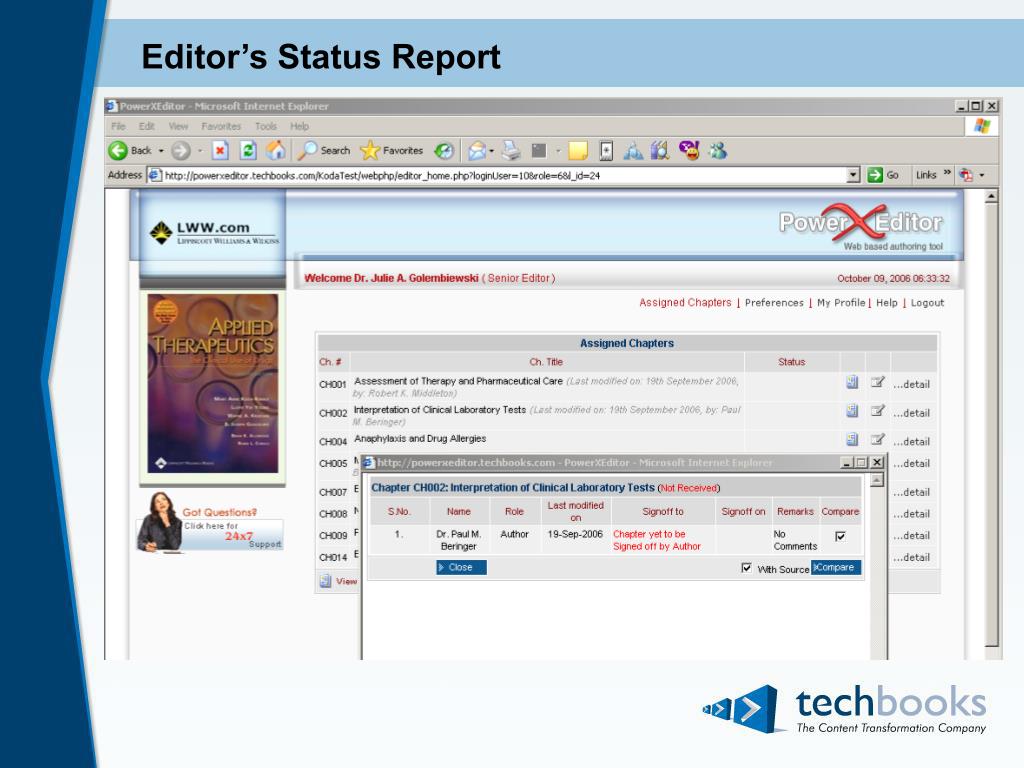Click the page icon in address bar
This screenshot has height=768, width=1024.
coord(154,175)
